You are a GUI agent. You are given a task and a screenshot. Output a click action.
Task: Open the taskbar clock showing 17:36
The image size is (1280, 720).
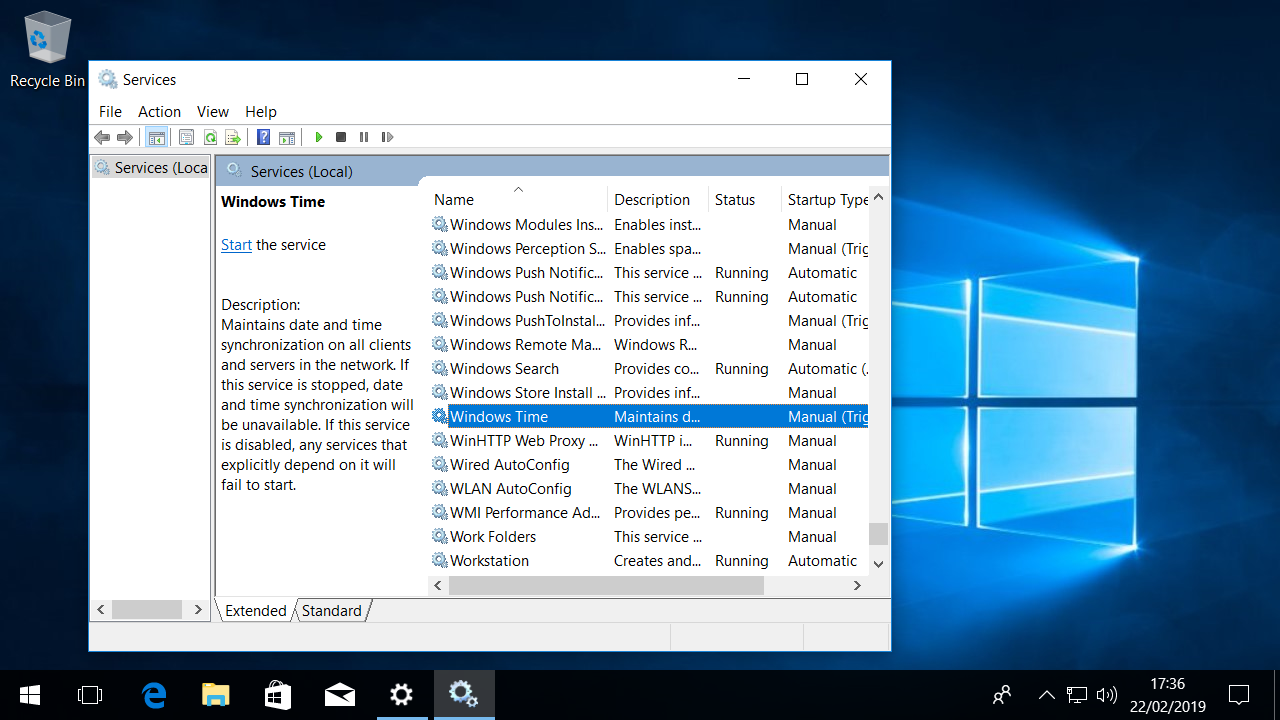(x=1168, y=695)
